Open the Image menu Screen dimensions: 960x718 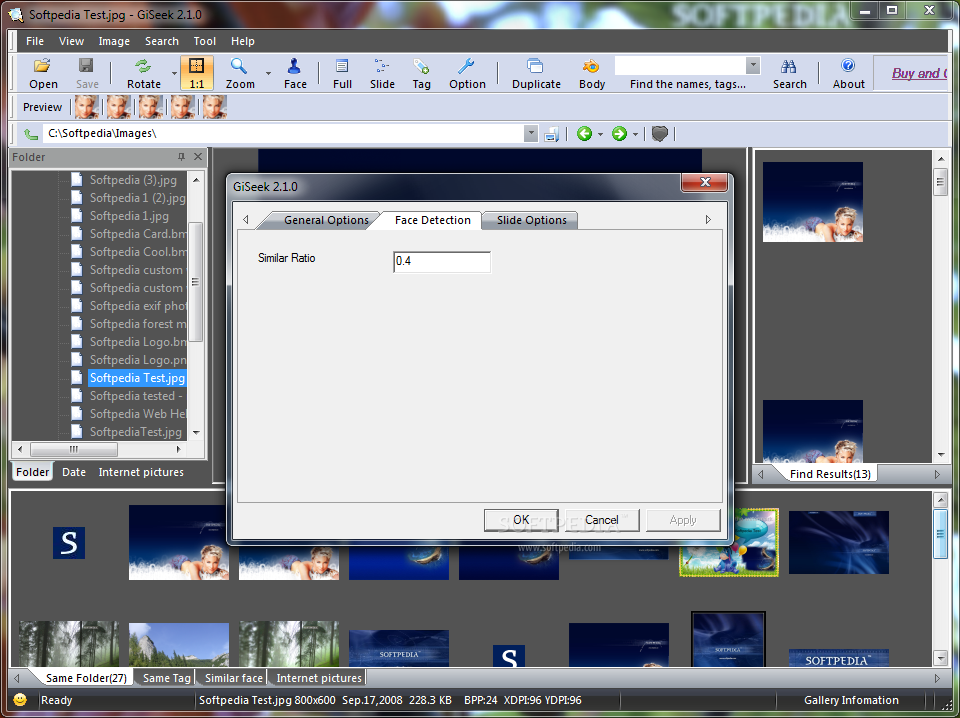114,41
